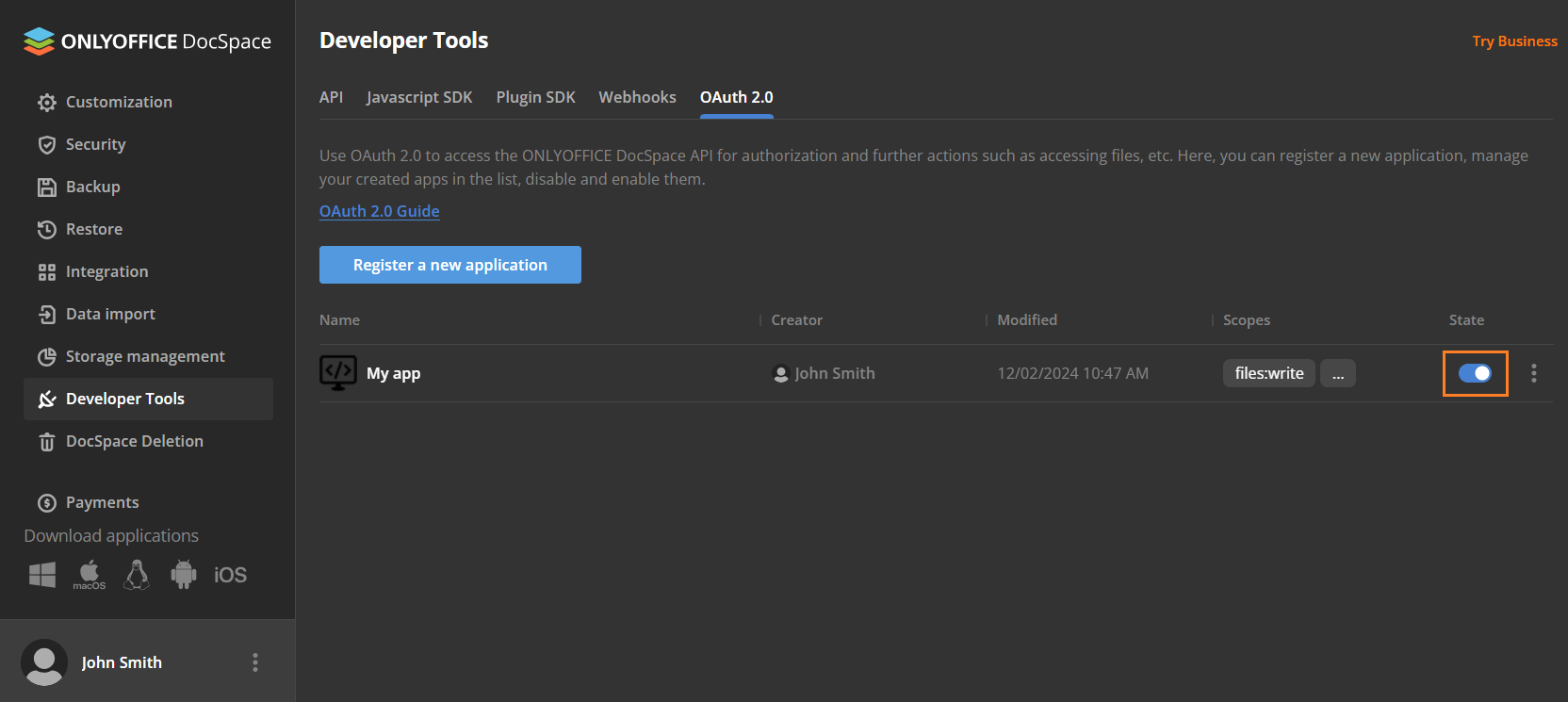Download the Android application
The image size is (1568, 702).
184,575
